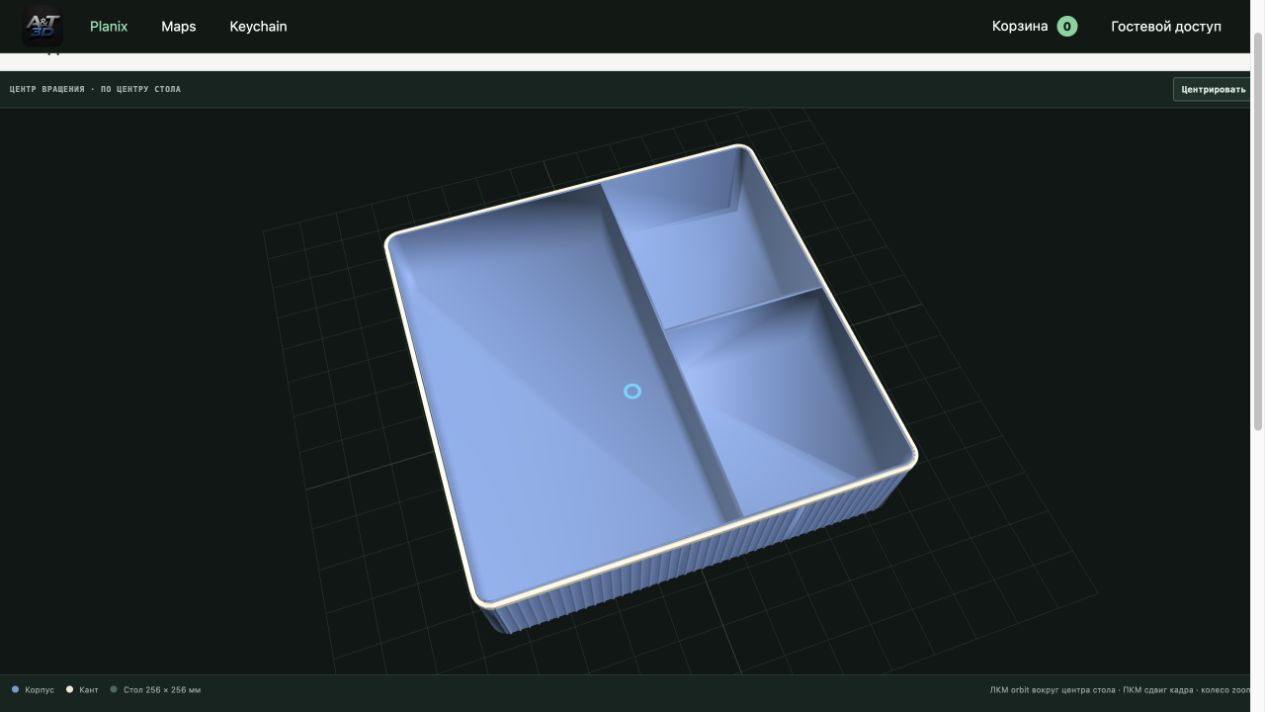Open the Planix tab
Viewport: 1265px width, 712px height.
pyautogui.click(x=109, y=26)
